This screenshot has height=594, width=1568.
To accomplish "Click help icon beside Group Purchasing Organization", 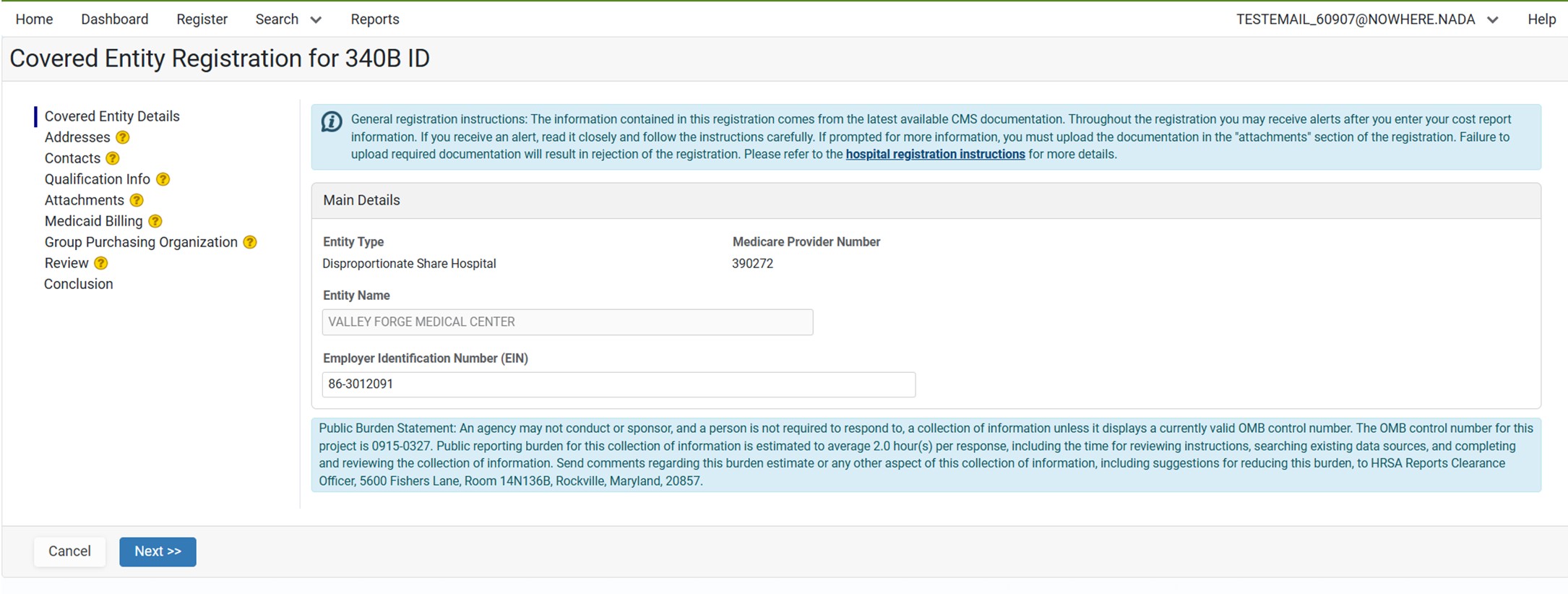I will [x=249, y=242].
